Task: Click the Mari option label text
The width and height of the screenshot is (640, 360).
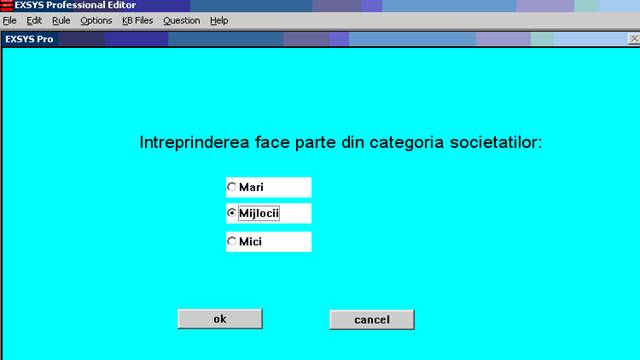Action: pyautogui.click(x=251, y=187)
